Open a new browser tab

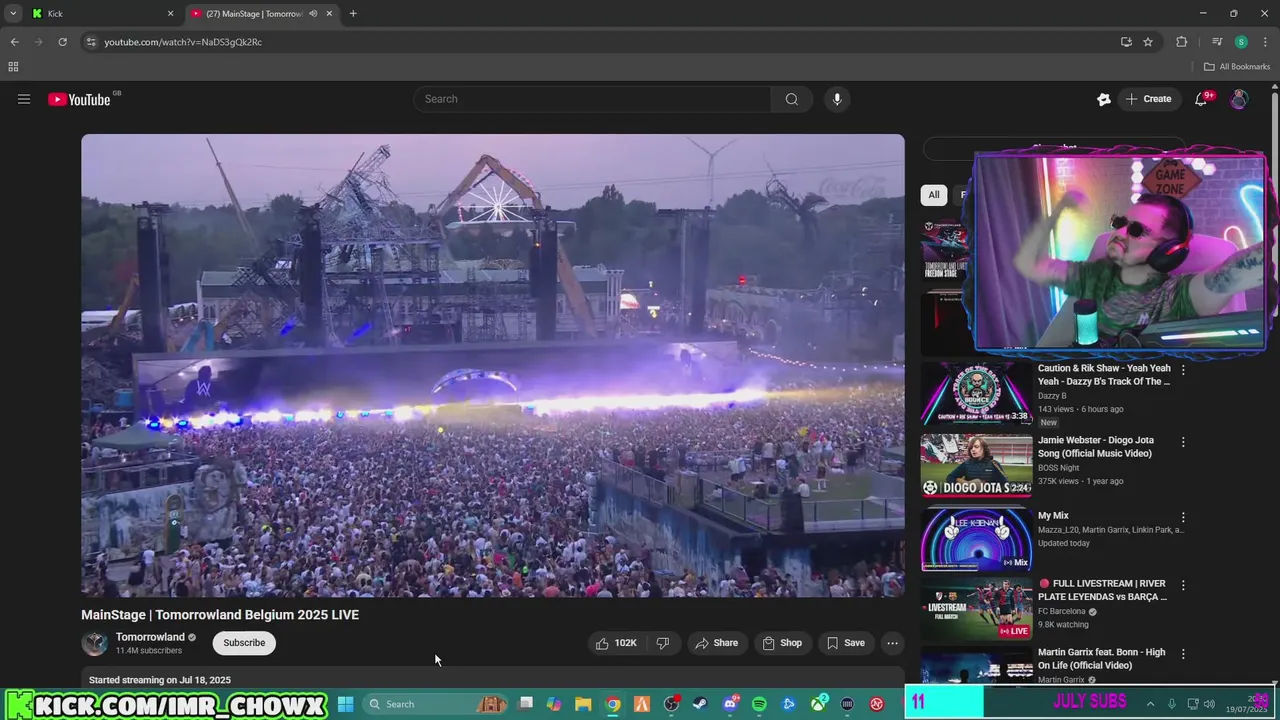click(353, 14)
